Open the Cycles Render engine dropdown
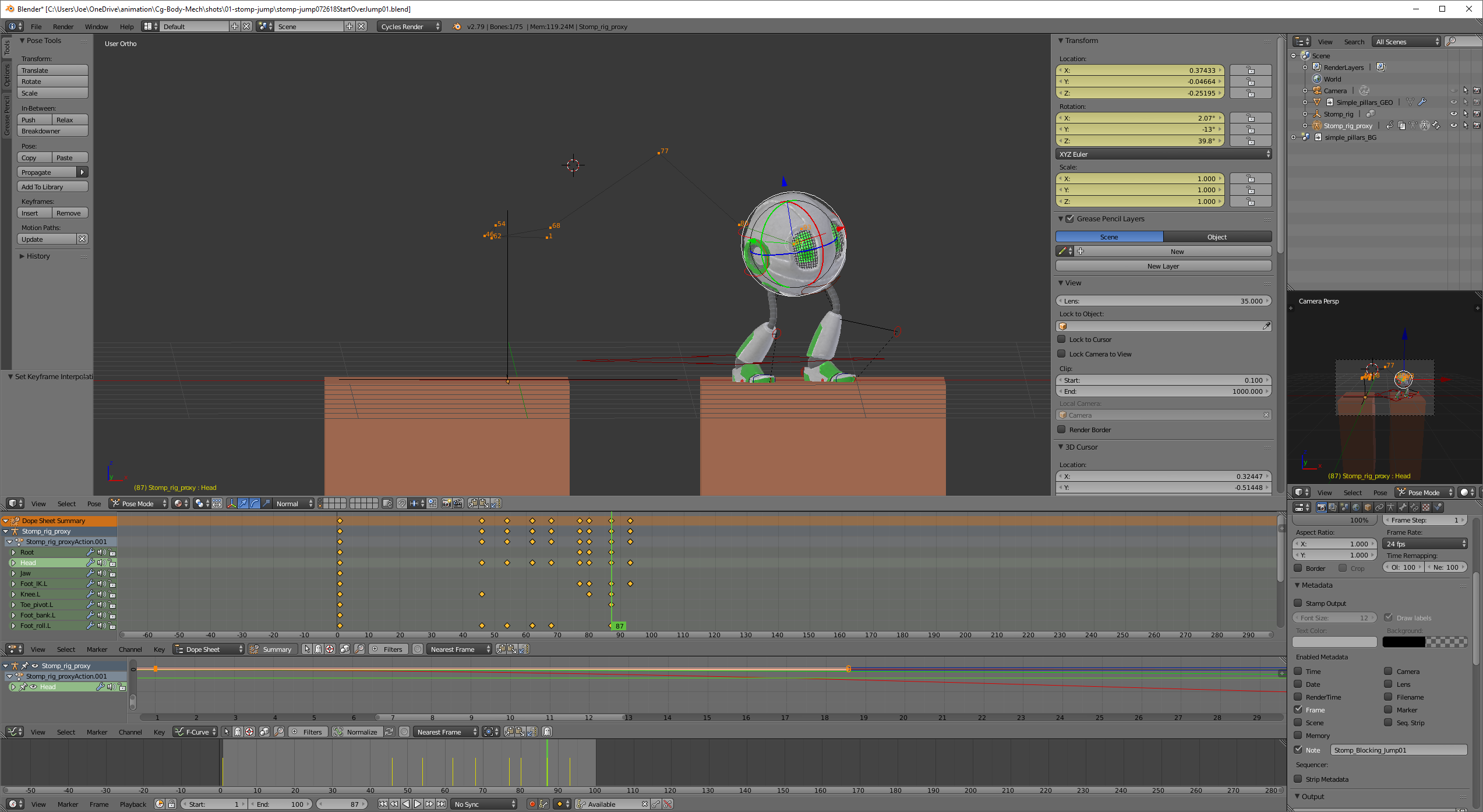Image resolution: width=1483 pixels, height=812 pixels. point(408,26)
